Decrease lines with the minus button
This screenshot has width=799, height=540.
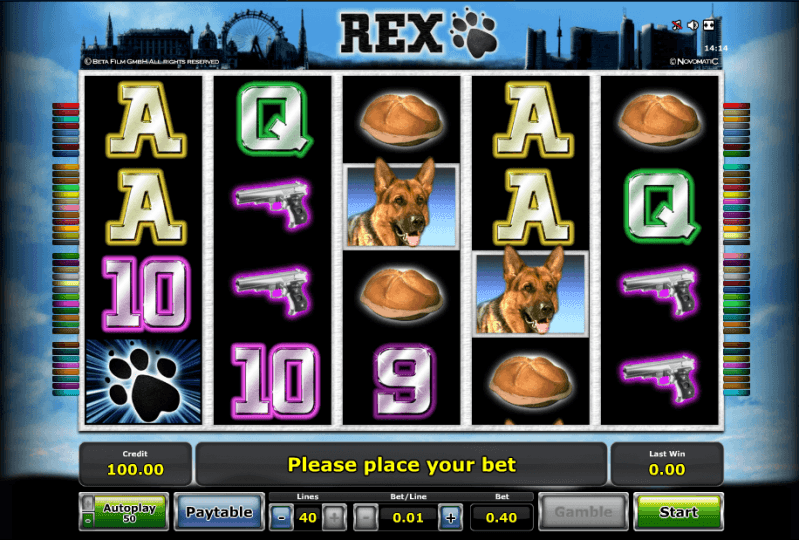pos(281,518)
